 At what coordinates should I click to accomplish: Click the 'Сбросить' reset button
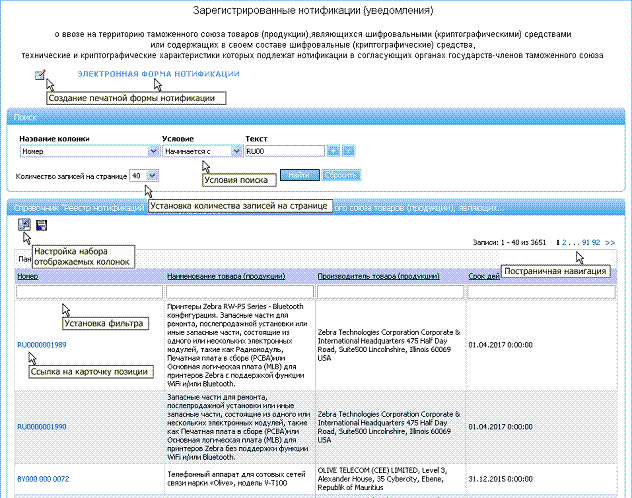(341, 175)
